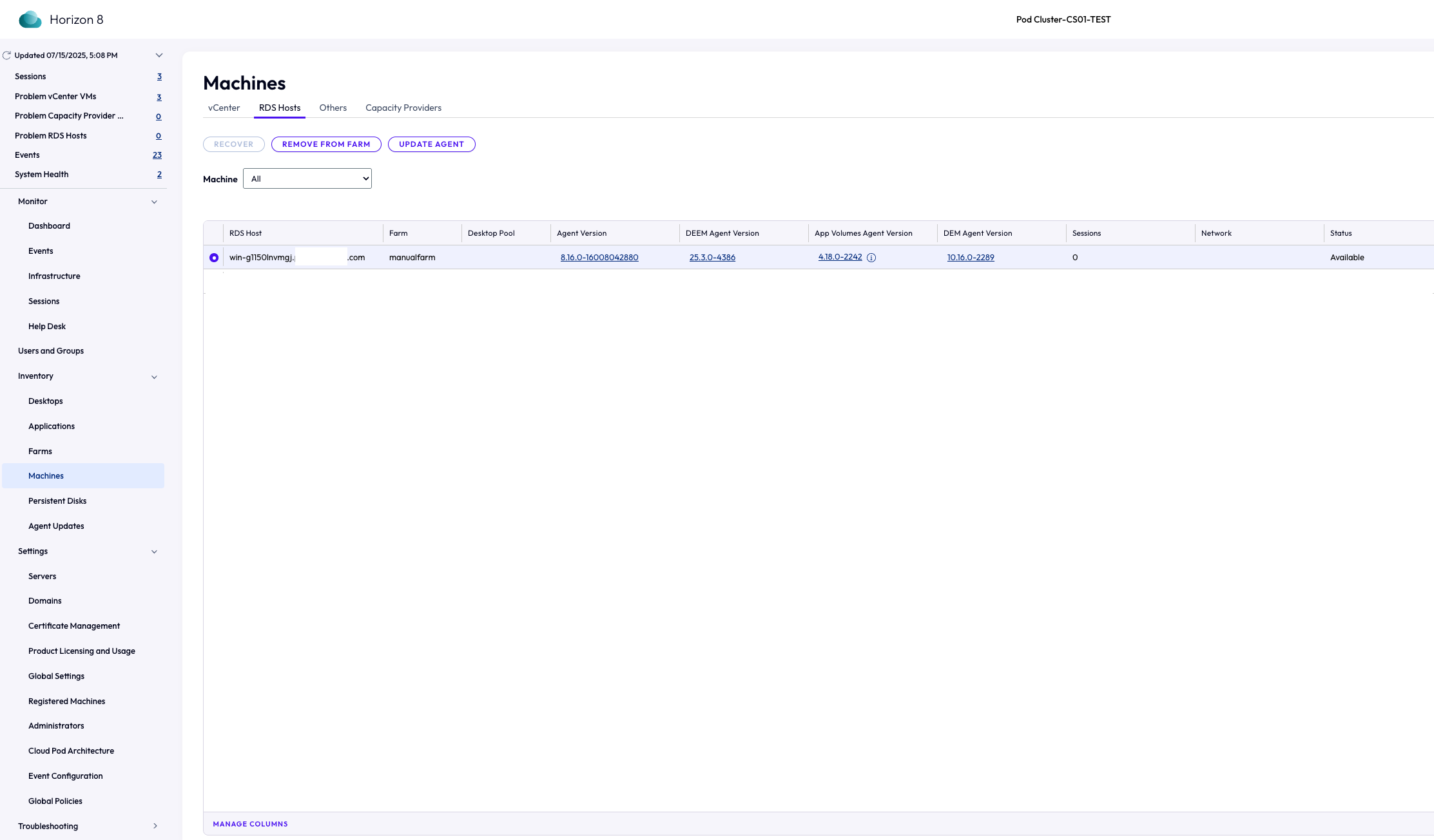
Task: Click the refresh icon beside Updated timestamp
Action: point(6,55)
